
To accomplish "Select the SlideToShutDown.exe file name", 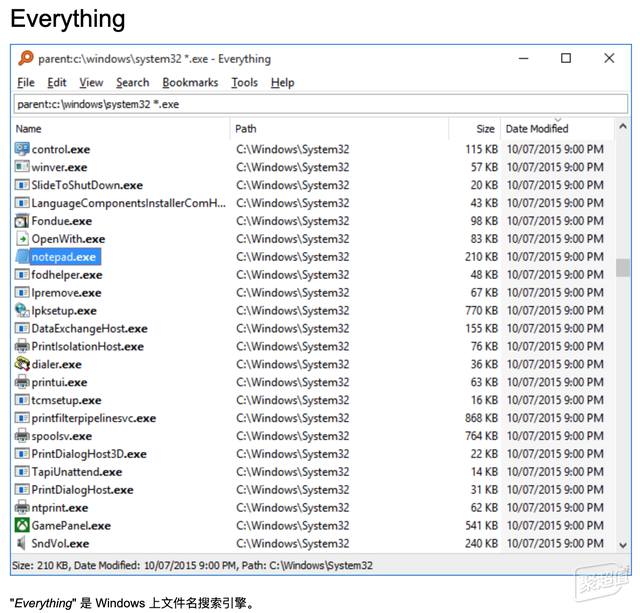I will 87,185.
